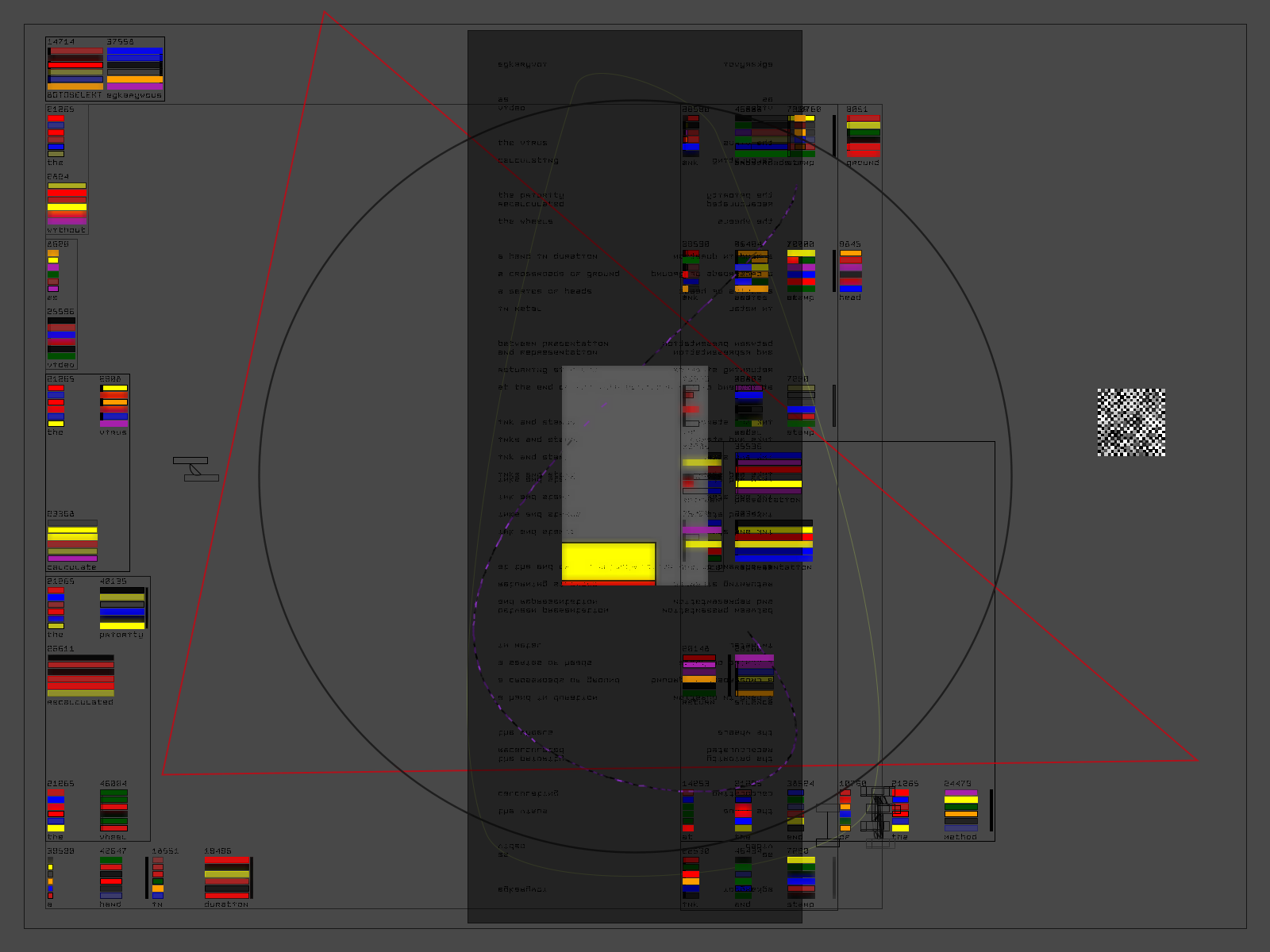Screen dimensions: 1270x952
Task: Select the 'ground' color bar stack
Action: click(x=863, y=136)
